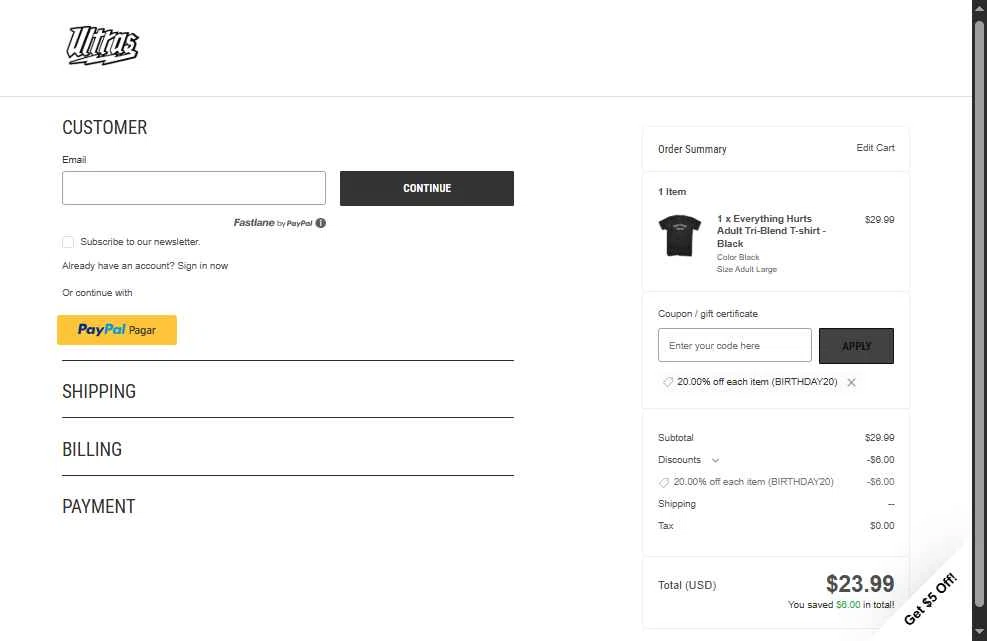Click the CUSTOMER section heading

coord(104,127)
